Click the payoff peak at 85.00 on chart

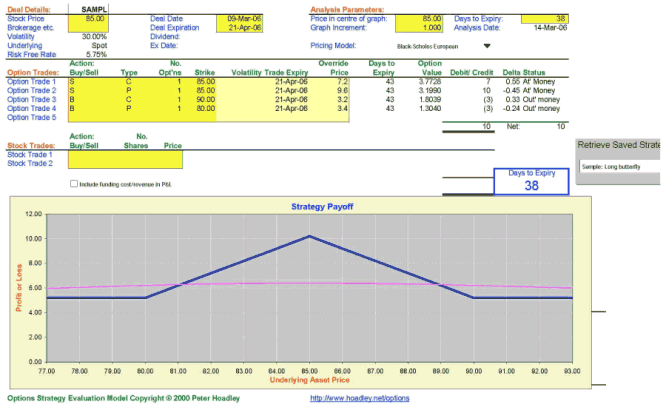pyautogui.click(x=309, y=236)
